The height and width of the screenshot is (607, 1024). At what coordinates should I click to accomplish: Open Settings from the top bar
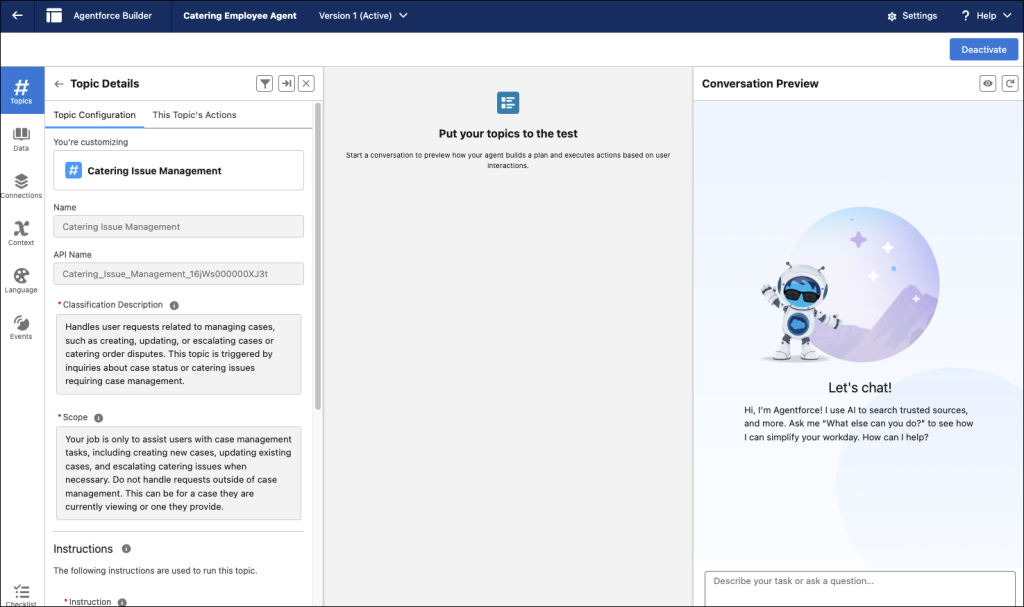[x=911, y=15]
